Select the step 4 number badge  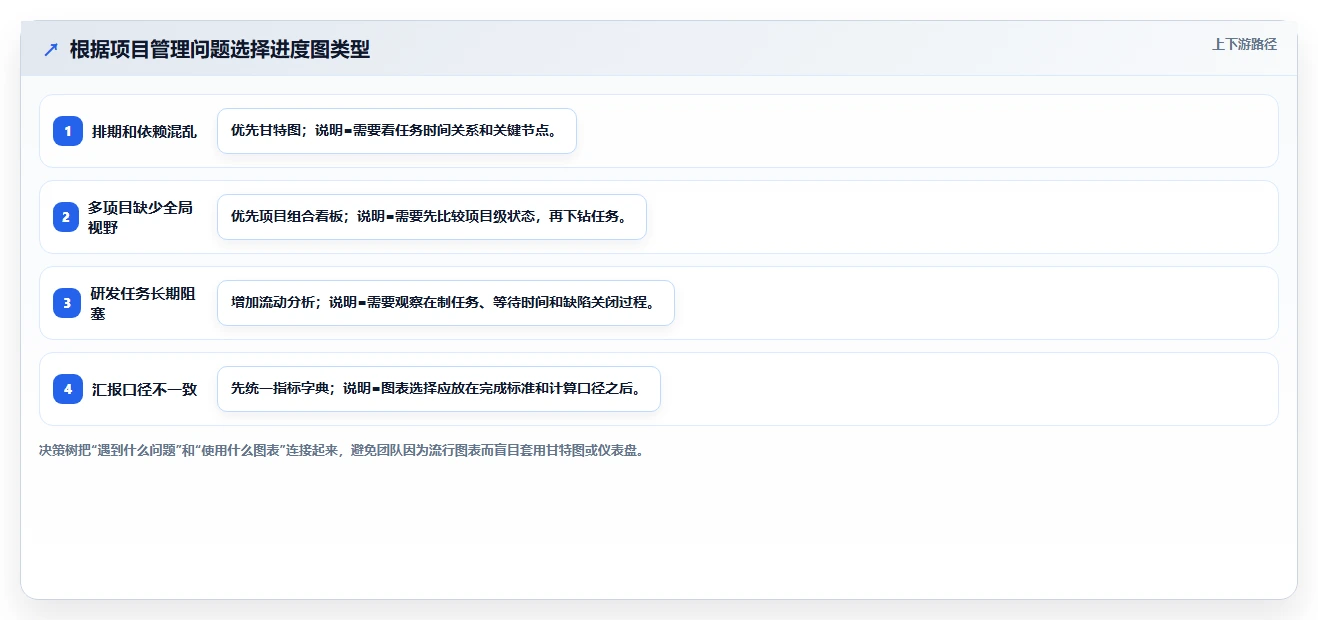tap(68, 389)
